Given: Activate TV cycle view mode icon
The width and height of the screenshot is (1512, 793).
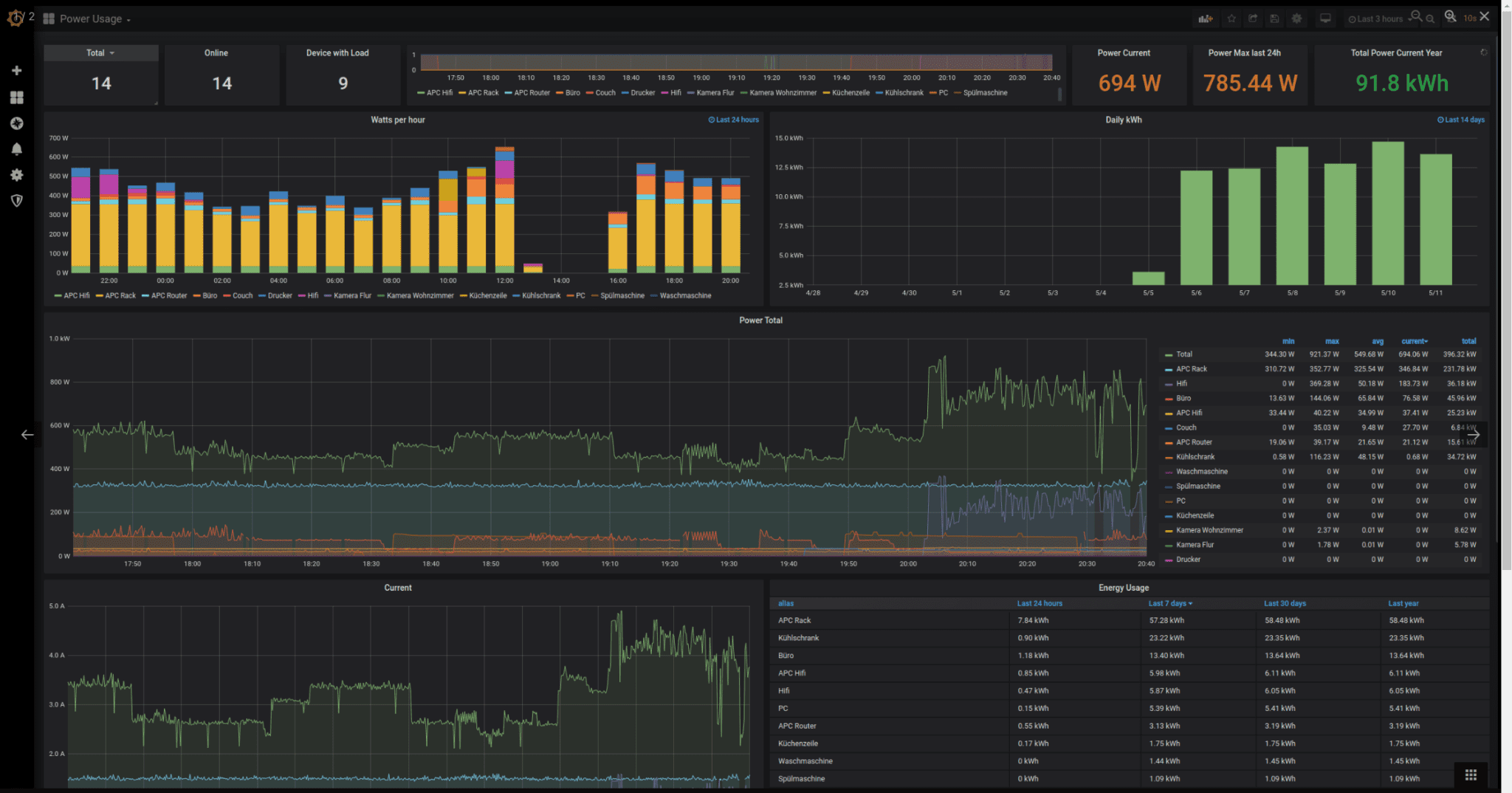Looking at the screenshot, I should 1325,18.
